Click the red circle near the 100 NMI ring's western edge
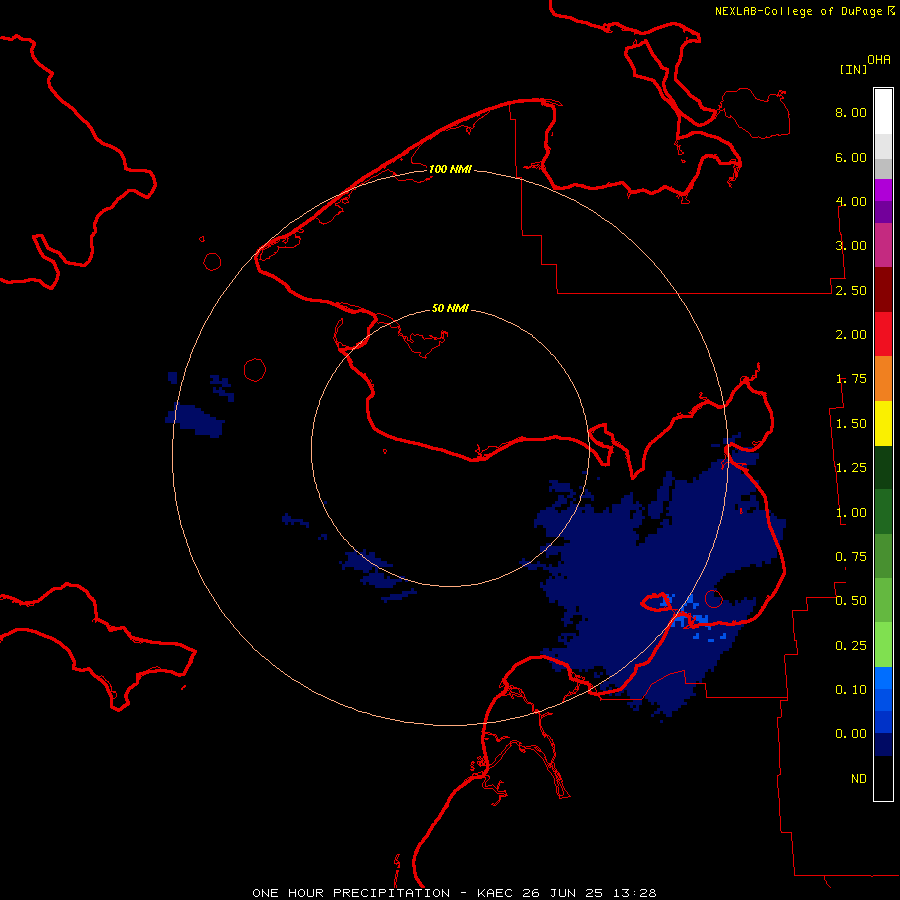 (x=255, y=370)
